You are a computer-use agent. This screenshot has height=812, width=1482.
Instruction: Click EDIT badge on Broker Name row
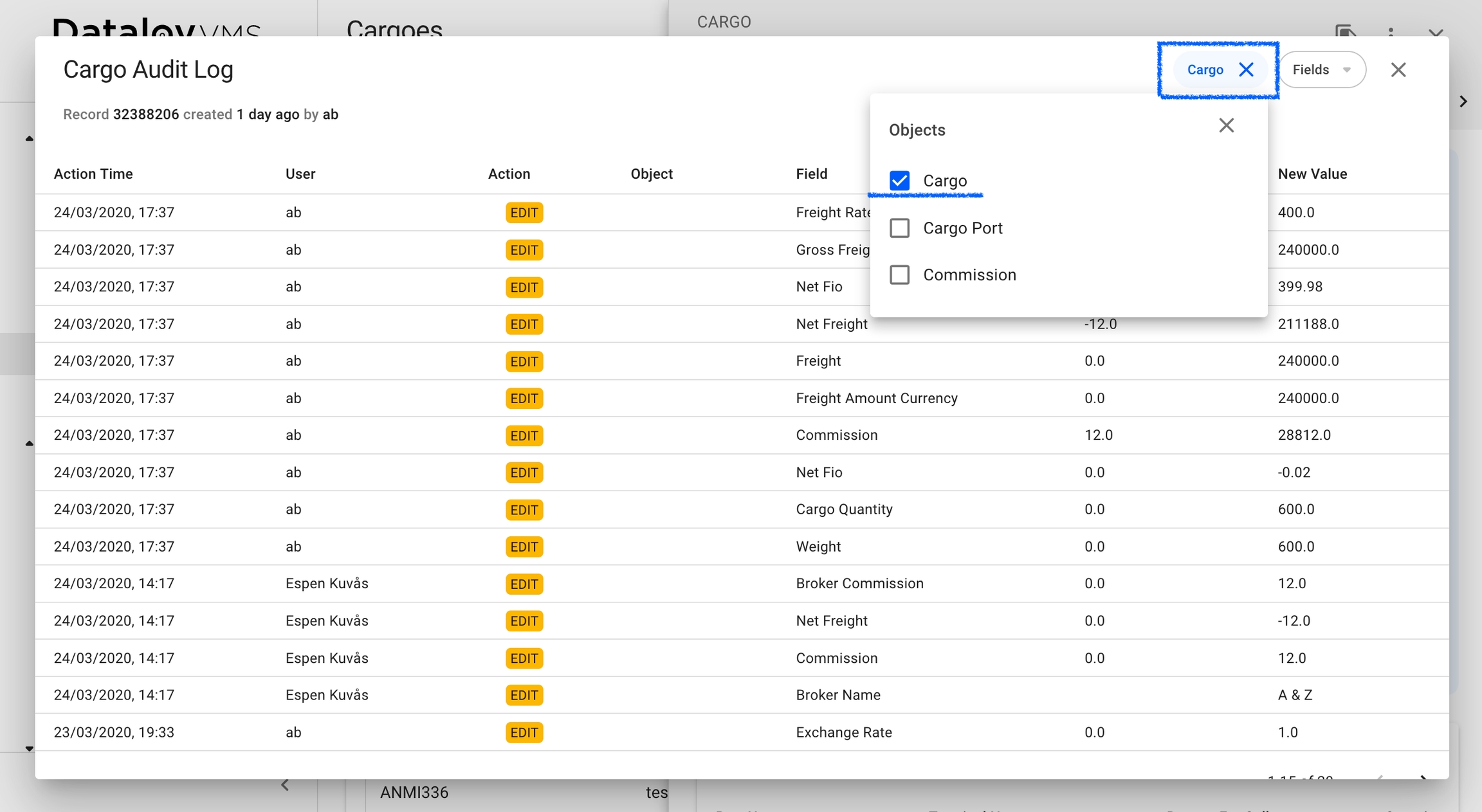pos(524,695)
